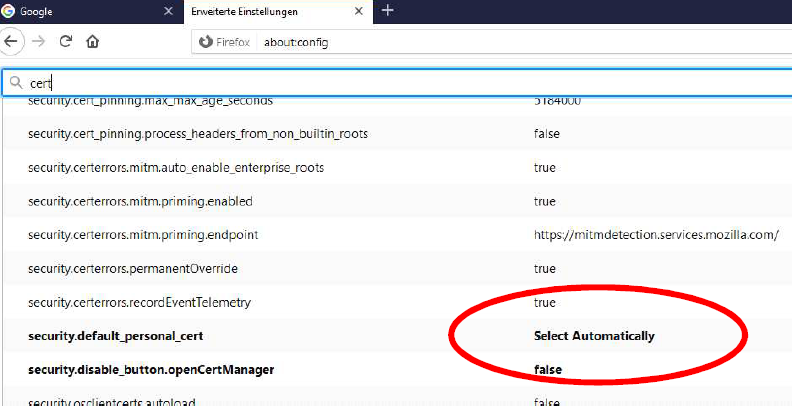
Task: Click the forward navigation arrow
Action: [39, 42]
